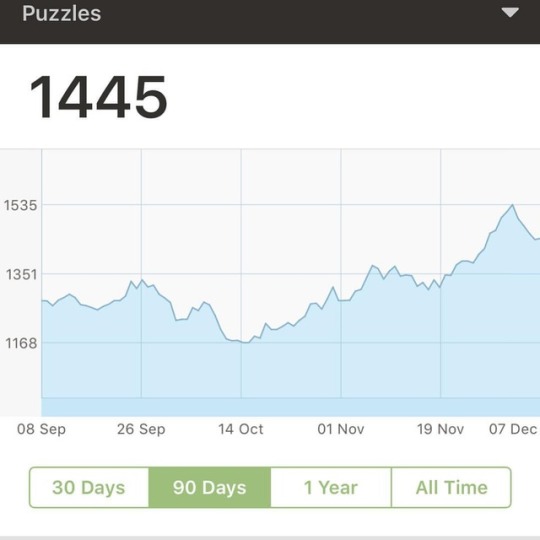Screen dimensions: 540x540
Task: Tap the 1445 rating number
Action: [x=98, y=97]
